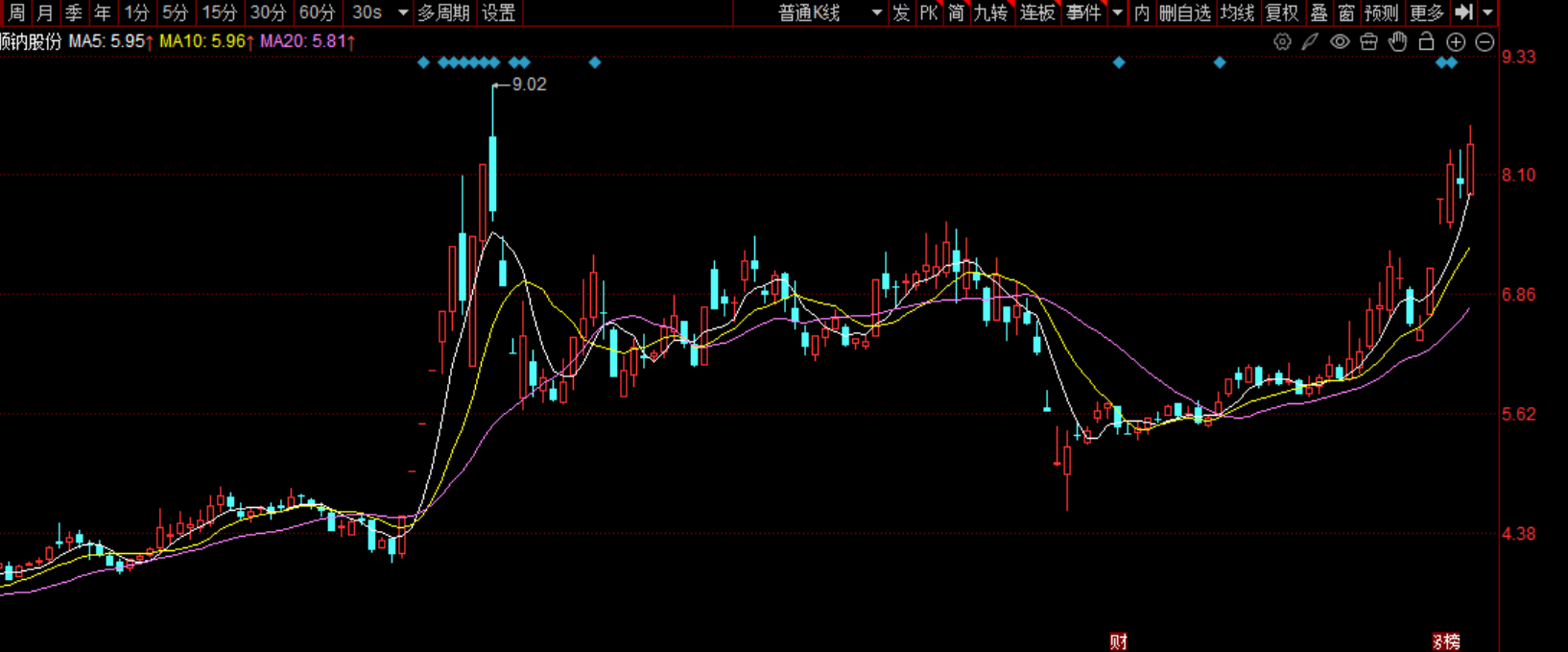Click the 财 marker at chart bottom

click(x=1118, y=642)
